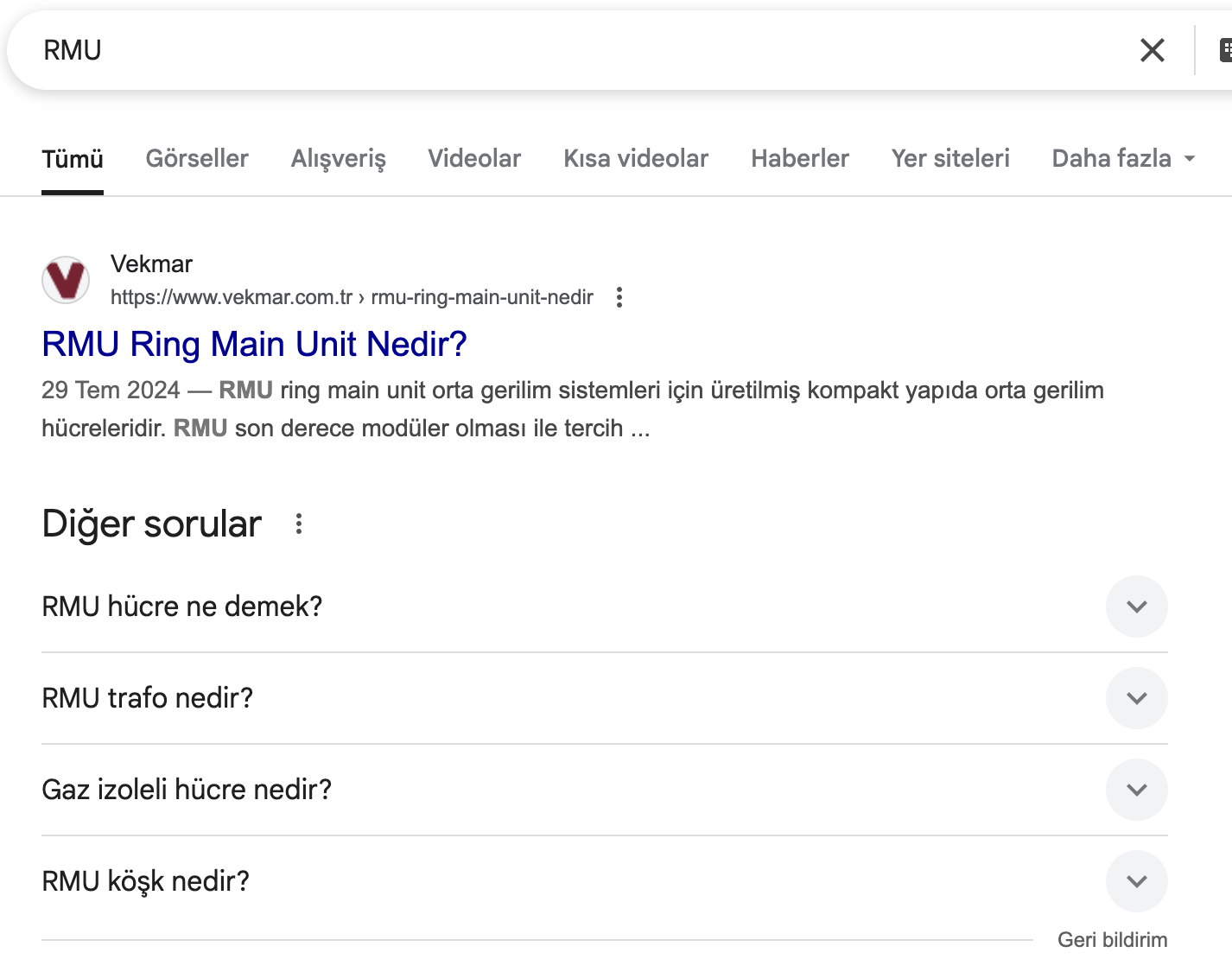Go to the Haberler tab

tap(799, 159)
